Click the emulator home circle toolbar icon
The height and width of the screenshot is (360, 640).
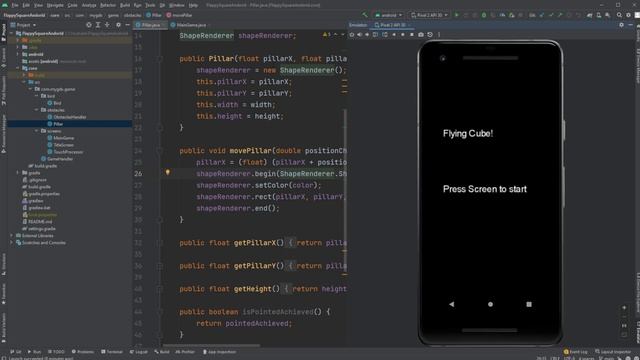click(403, 35)
